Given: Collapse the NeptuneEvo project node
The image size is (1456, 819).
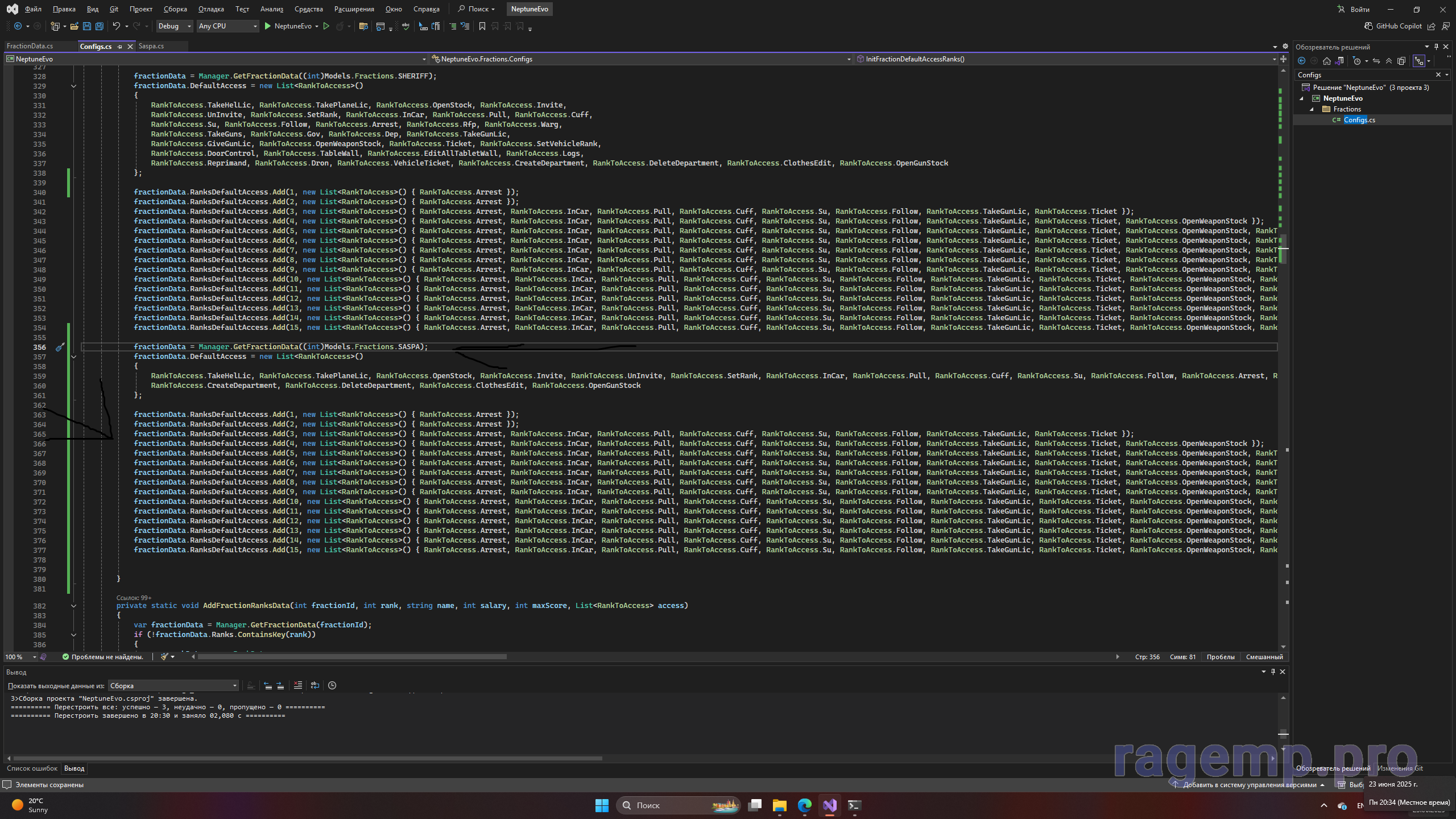Looking at the screenshot, I should 1301,98.
